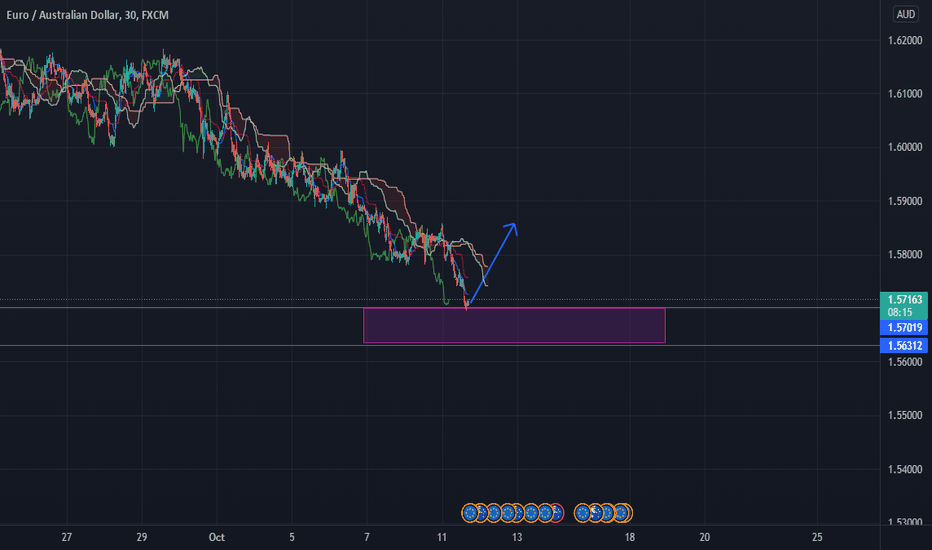Click the 13 date label on time axis

pyautogui.click(x=517, y=538)
